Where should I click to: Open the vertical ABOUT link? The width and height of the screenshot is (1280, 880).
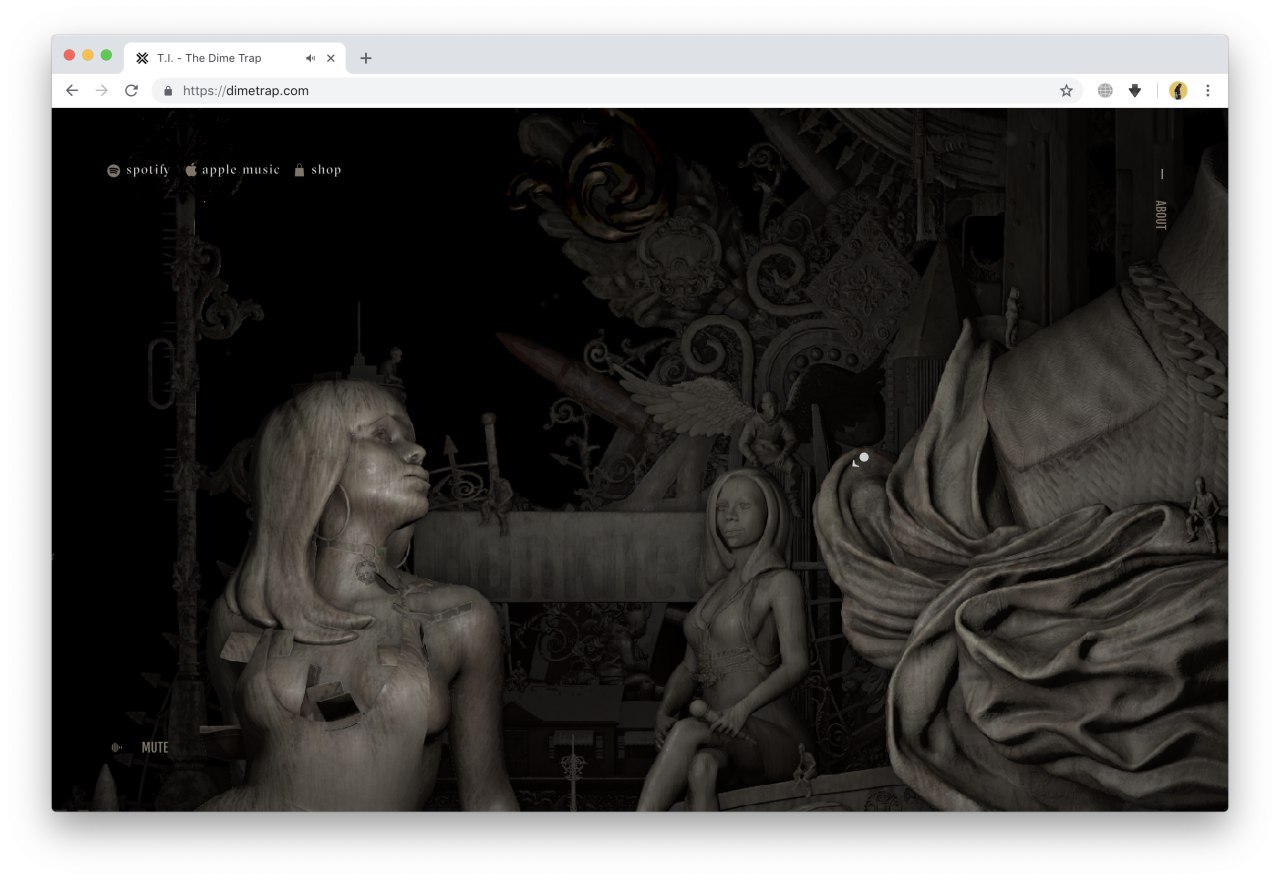pos(1161,215)
